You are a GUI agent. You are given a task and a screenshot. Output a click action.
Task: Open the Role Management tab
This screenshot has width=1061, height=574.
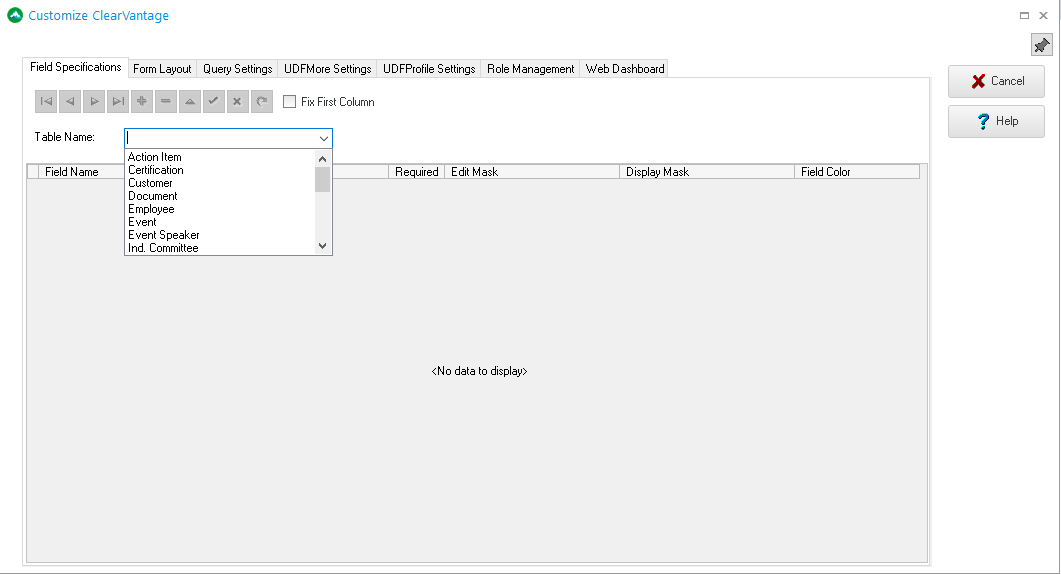530,68
